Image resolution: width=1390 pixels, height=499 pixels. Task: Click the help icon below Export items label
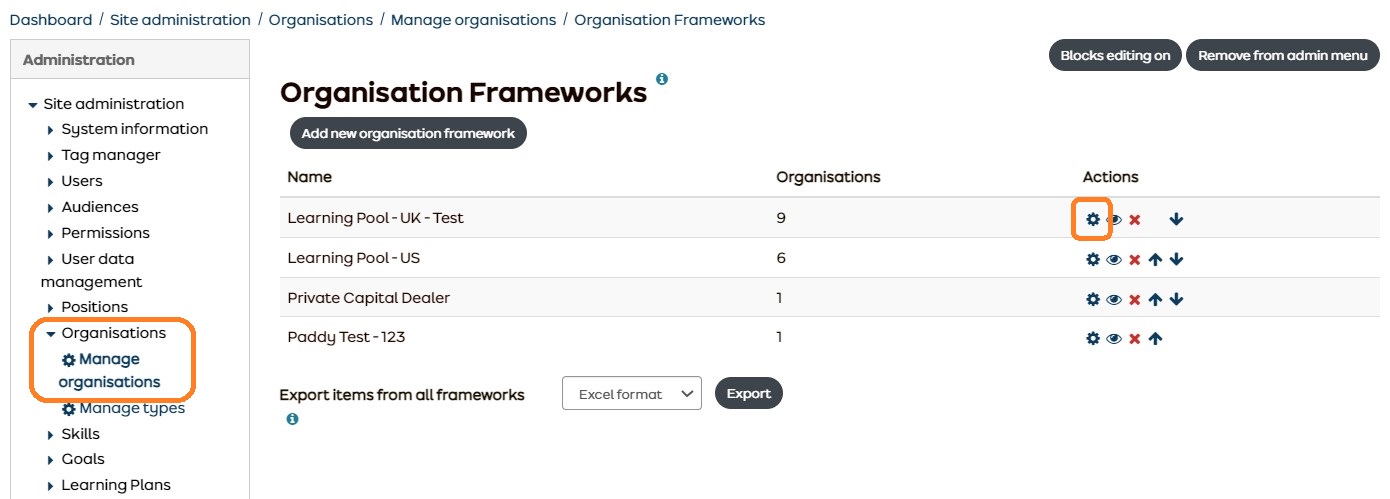pyautogui.click(x=292, y=419)
